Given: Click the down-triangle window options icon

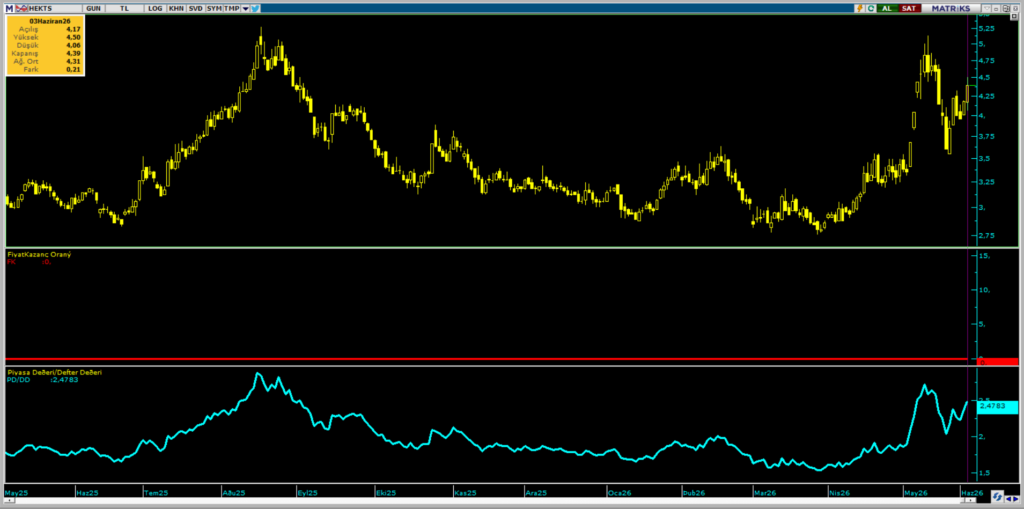Looking at the screenshot, I should pos(986,8).
